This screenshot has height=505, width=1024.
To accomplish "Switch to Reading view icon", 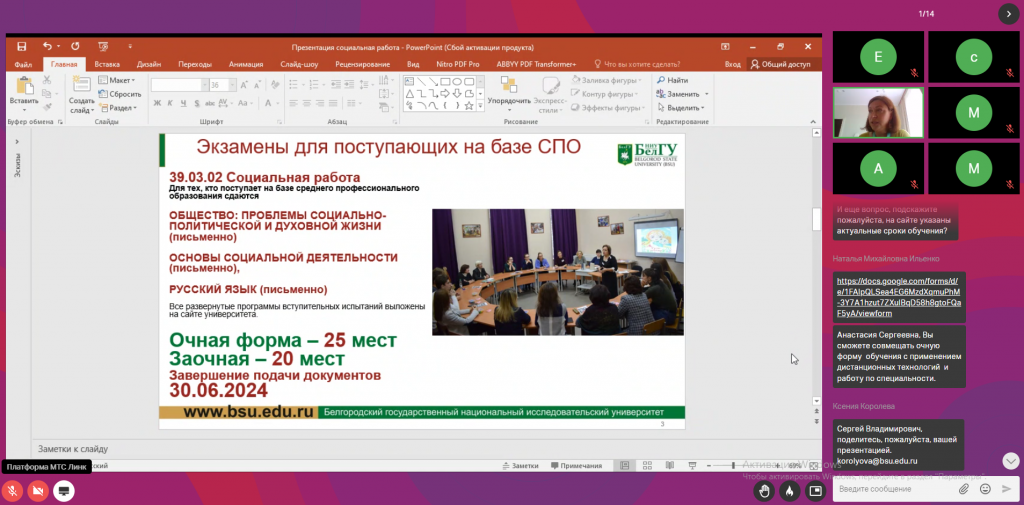I will 669,466.
